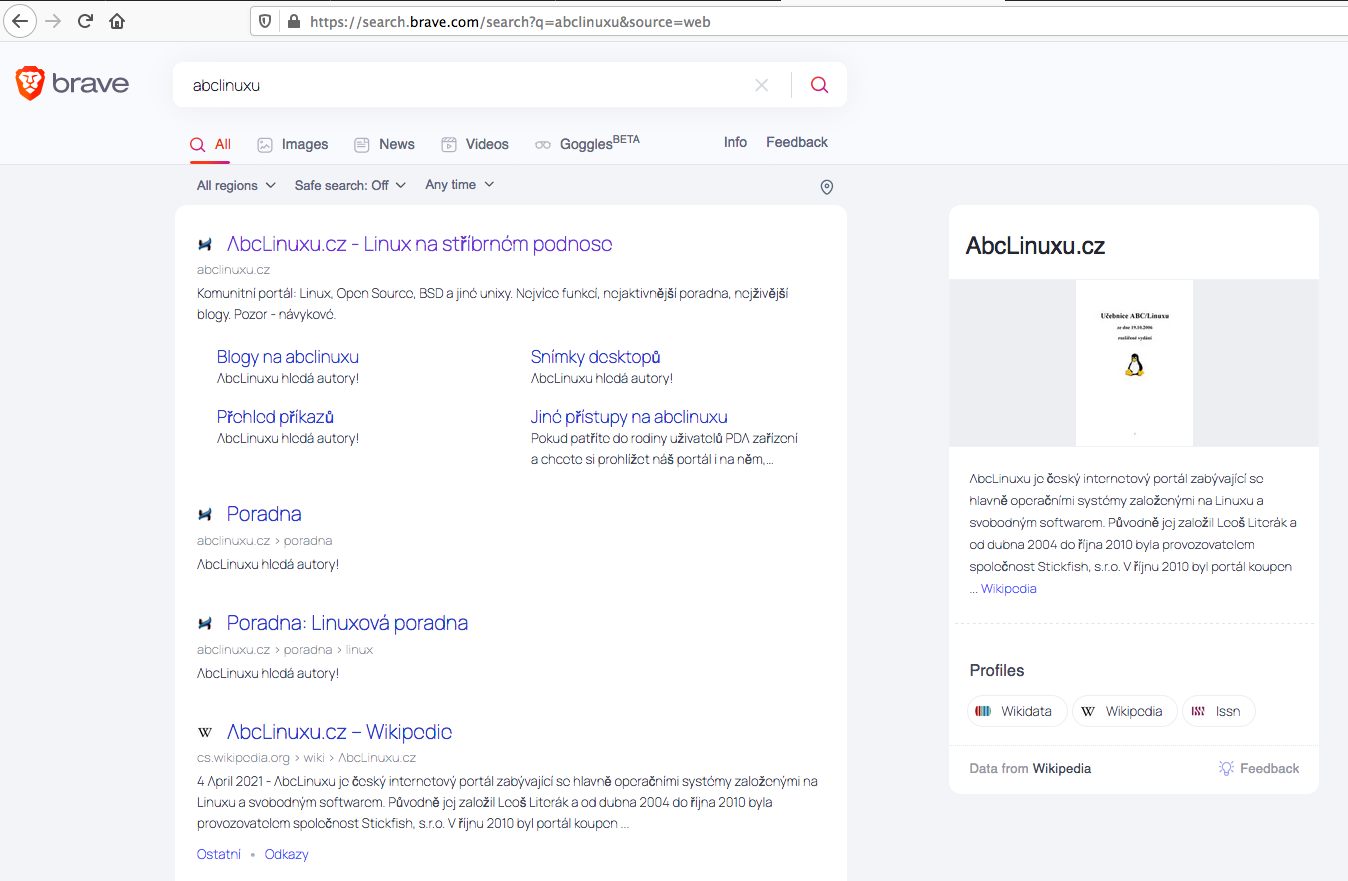Image resolution: width=1348 pixels, height=881 pixels.
Task: Click the Info link in the header
Action: click(735, 142)
